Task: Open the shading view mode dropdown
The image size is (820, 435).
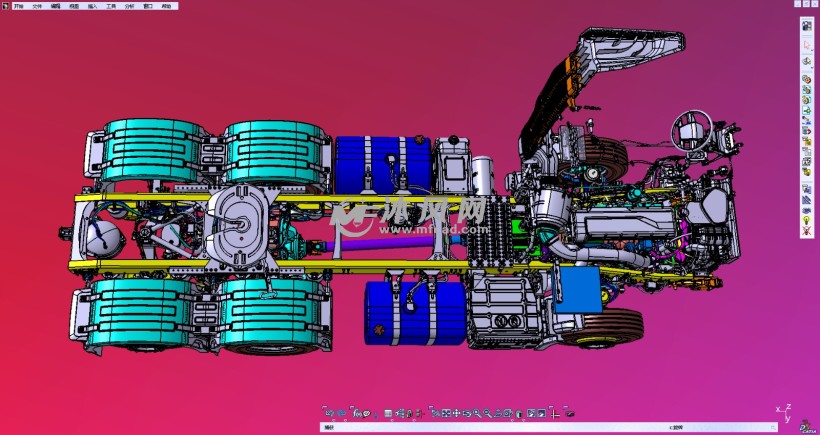Action: 519,413
